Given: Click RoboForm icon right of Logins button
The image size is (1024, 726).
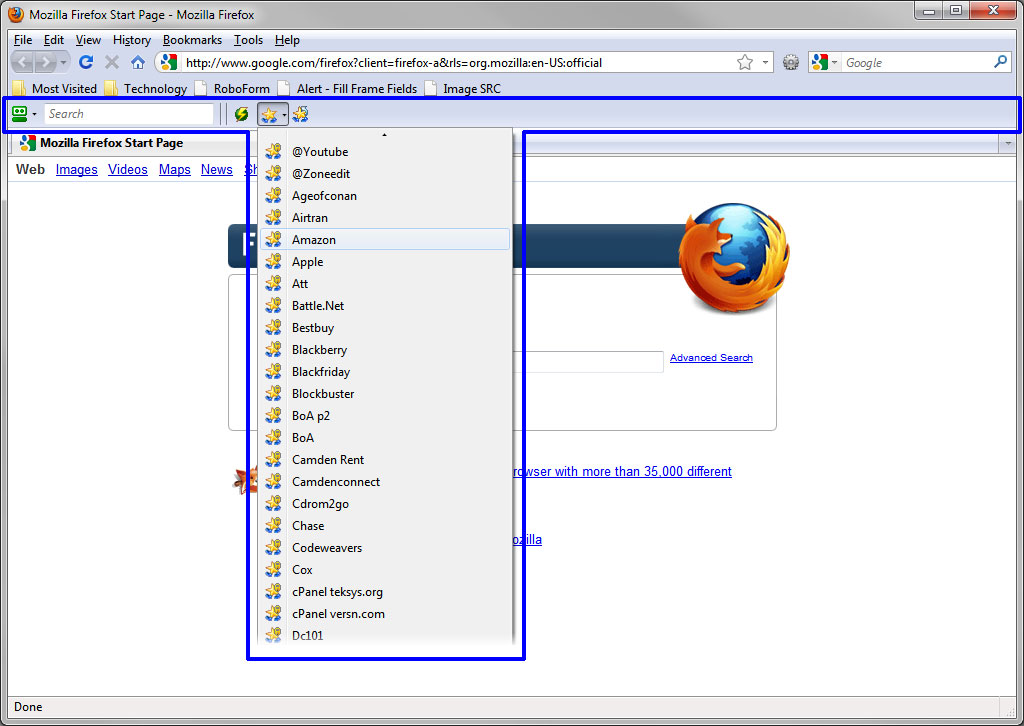Looking at the screenshot, I should (300, 114).
